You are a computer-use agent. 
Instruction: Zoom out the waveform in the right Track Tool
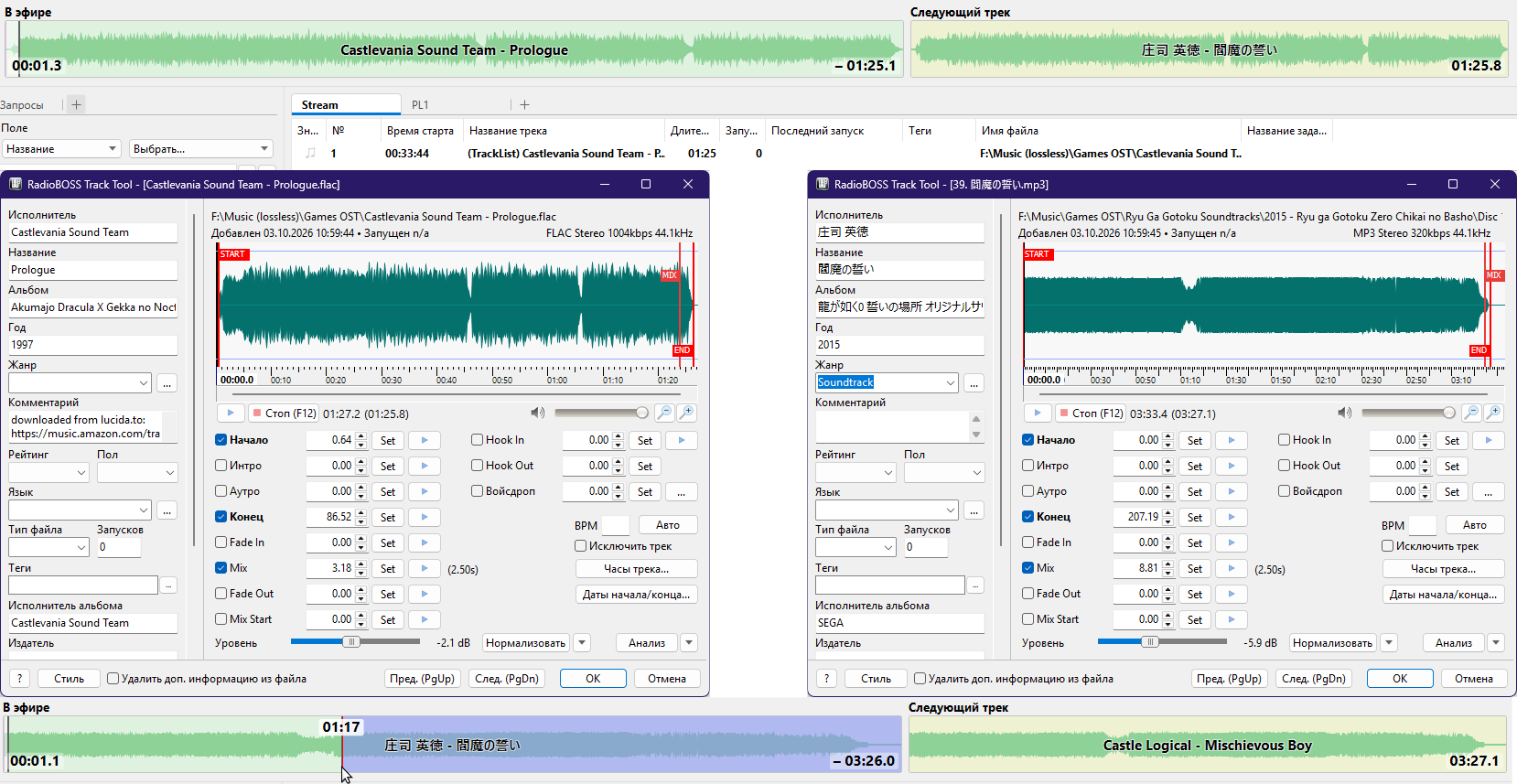tap(1471, 413)
